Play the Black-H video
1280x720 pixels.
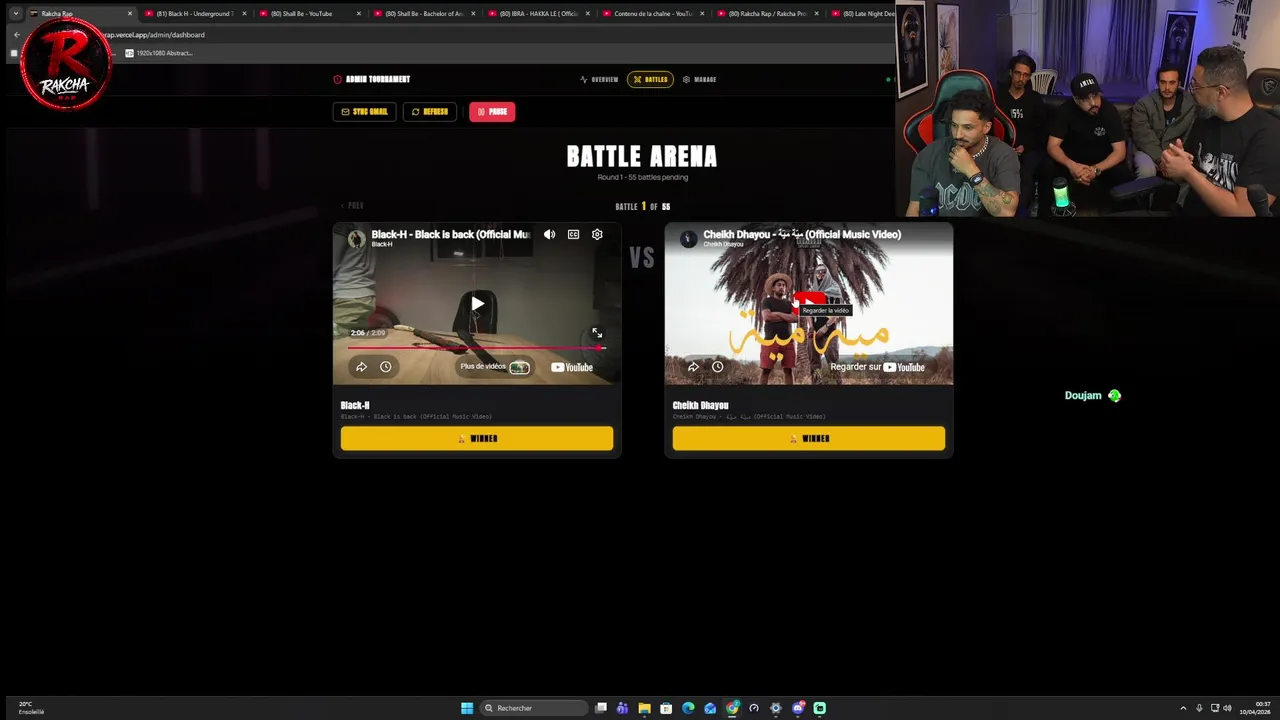tap(477, 304)
